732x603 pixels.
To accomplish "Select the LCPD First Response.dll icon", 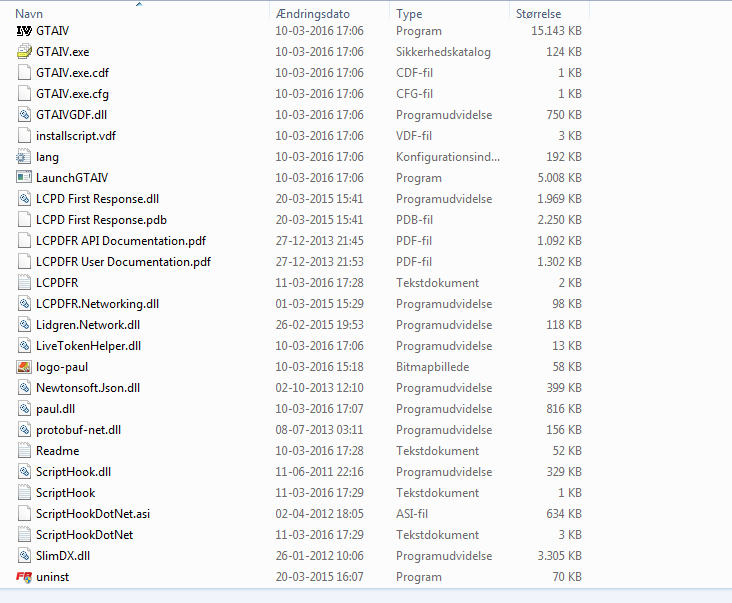I will coord(24,199).
